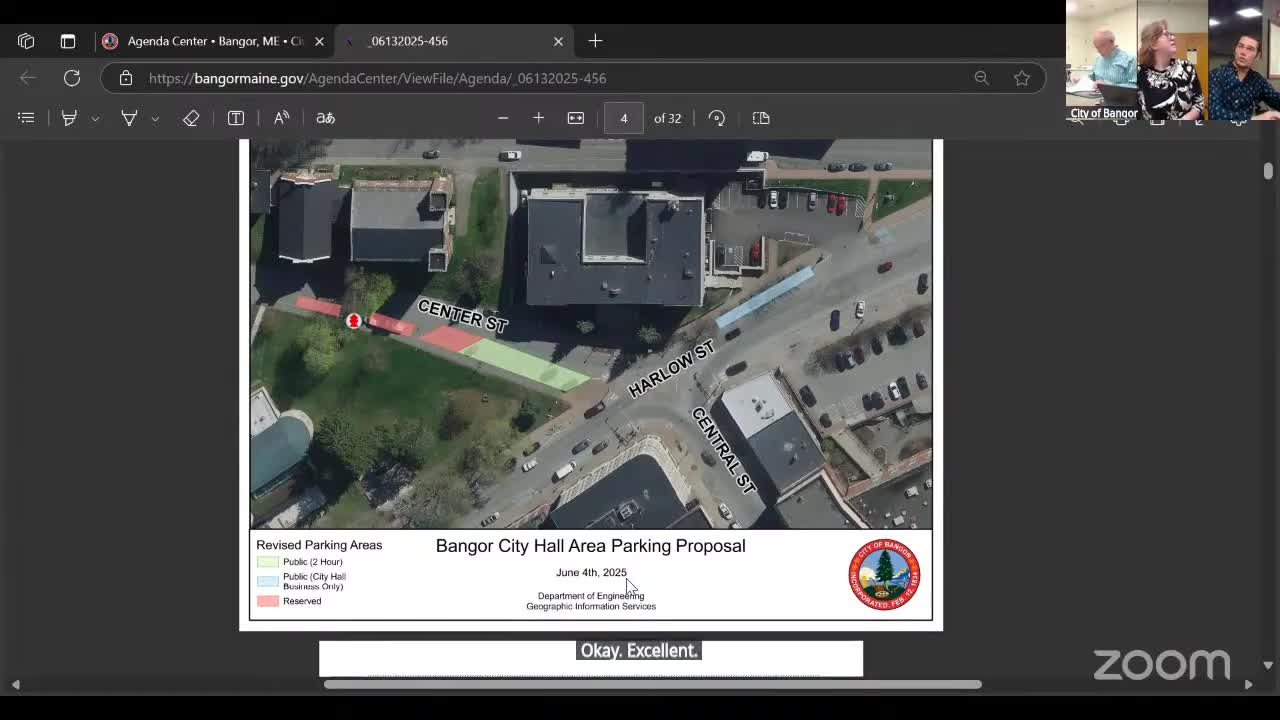Click the "June 4th, 2025" date text

pyautogui.click(x=591, y=573)
